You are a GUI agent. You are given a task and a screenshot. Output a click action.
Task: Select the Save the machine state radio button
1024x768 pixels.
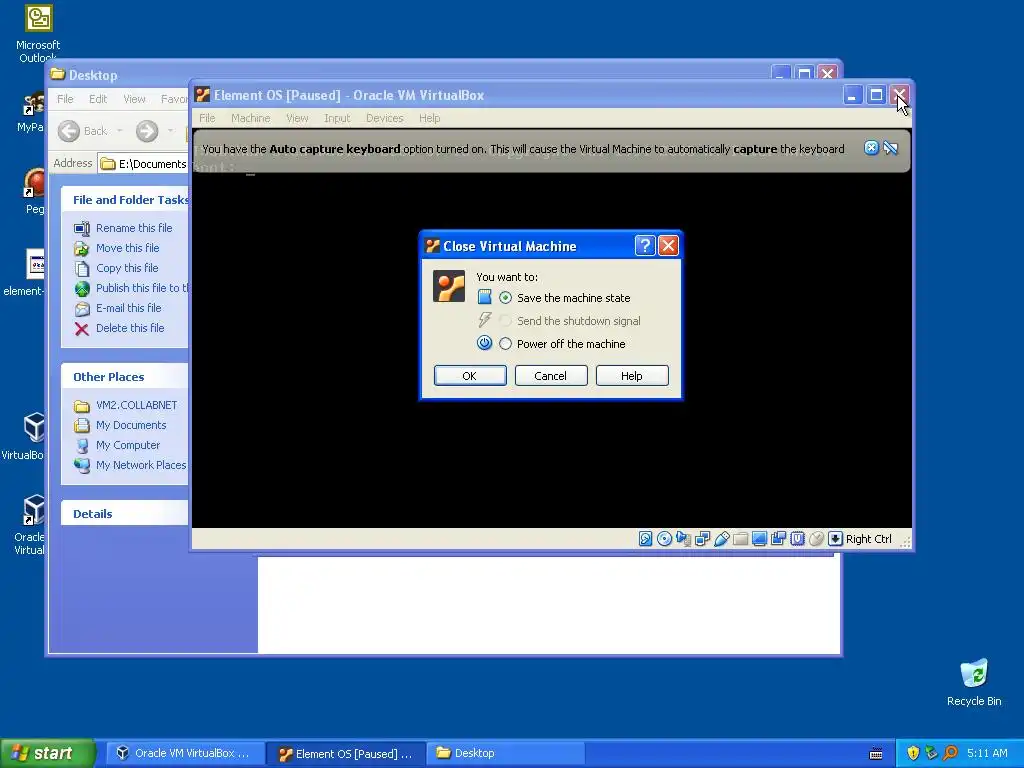pos(505,298)
